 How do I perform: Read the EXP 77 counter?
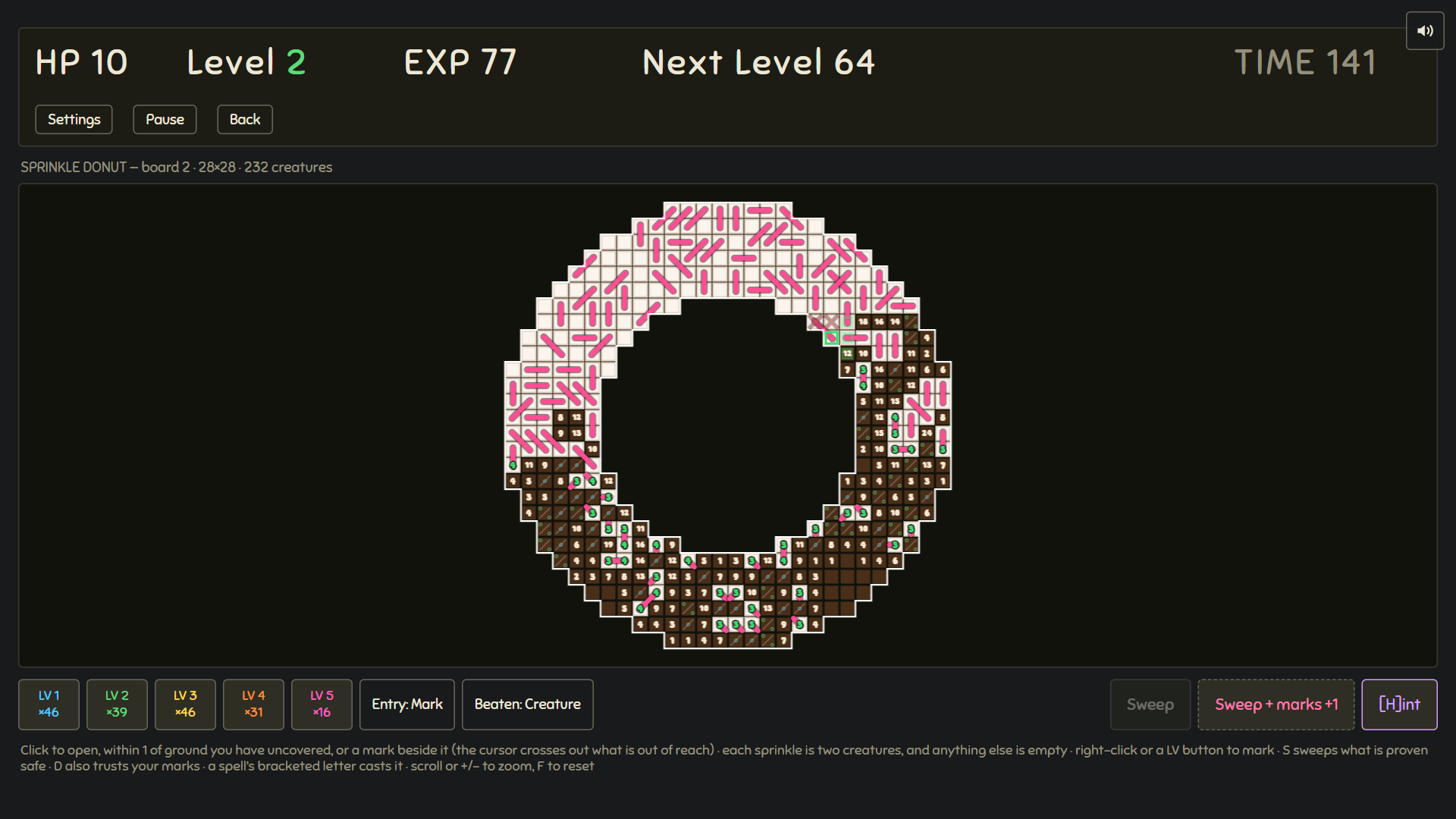pyautogui.click(x=460, y=62)
